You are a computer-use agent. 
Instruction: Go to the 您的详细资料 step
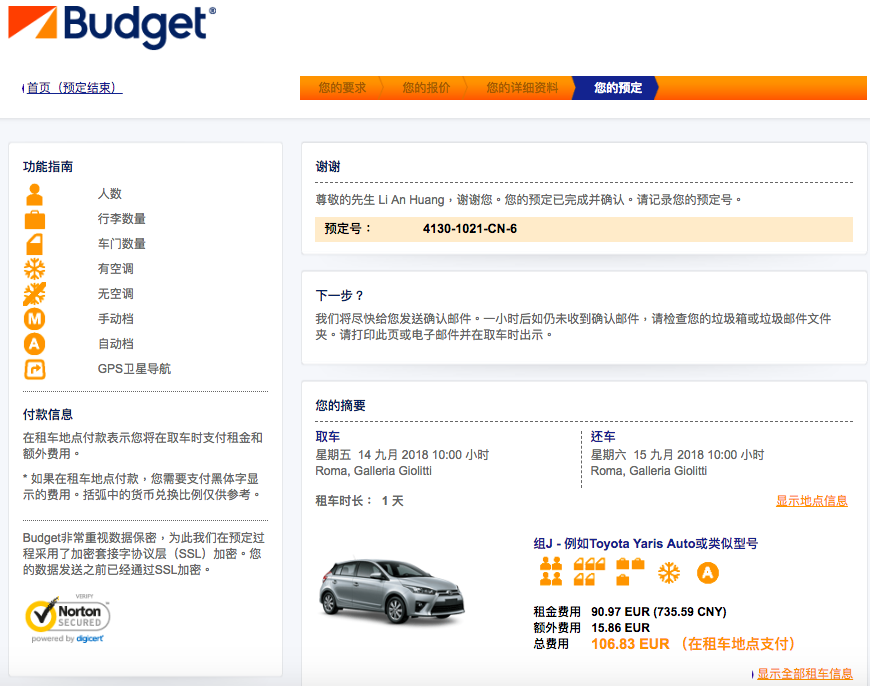pos(522,88)
